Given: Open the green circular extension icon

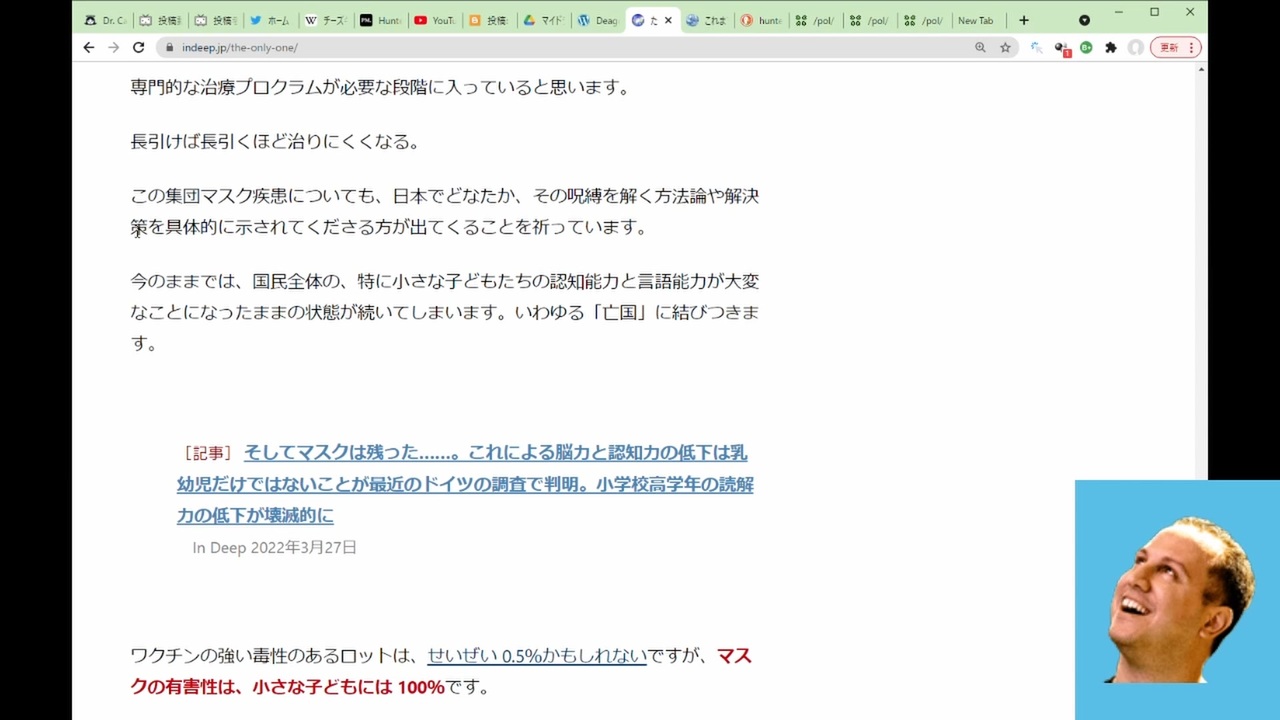Looking at the screenshot, I should [x=1086, y=47].
